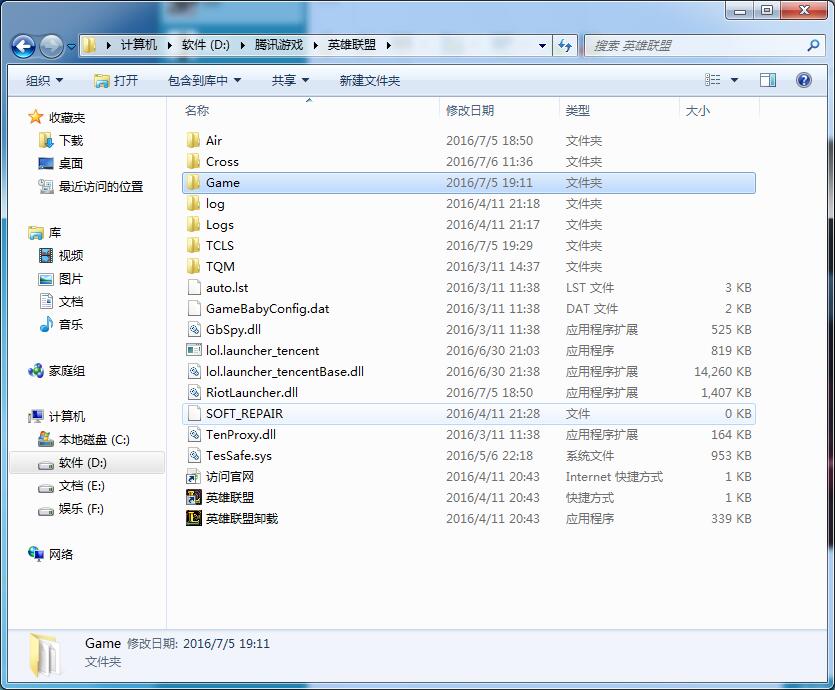Open the 组织 menu
The height and width of the screenshot is (690, 835).
point(44,80)
